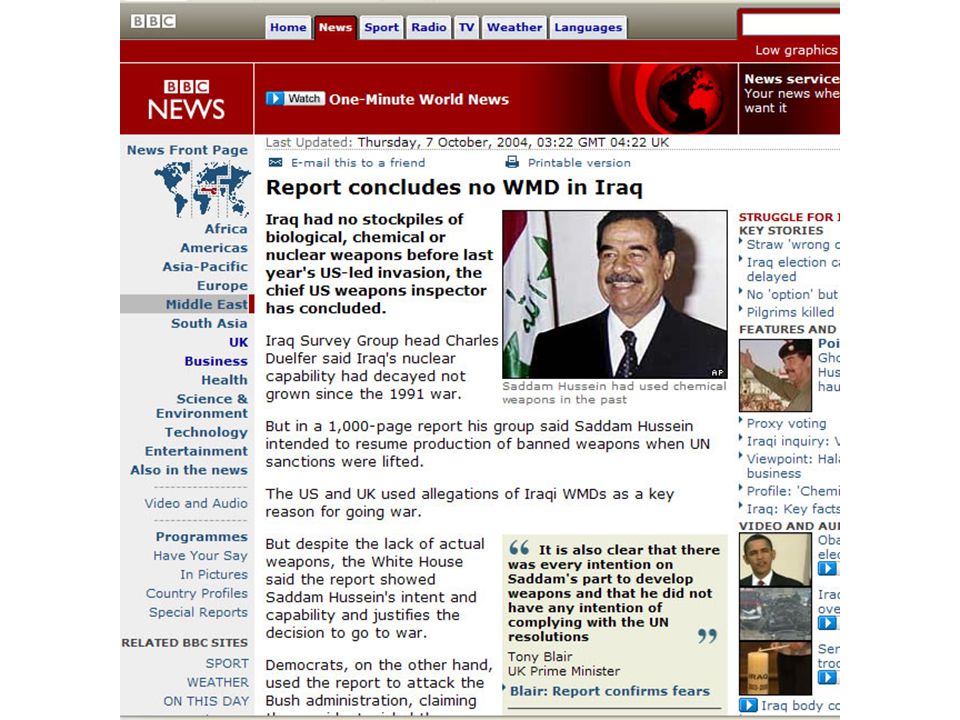960x720 pixels.
Task: Open the South Asia section
Action: point(209,323)
